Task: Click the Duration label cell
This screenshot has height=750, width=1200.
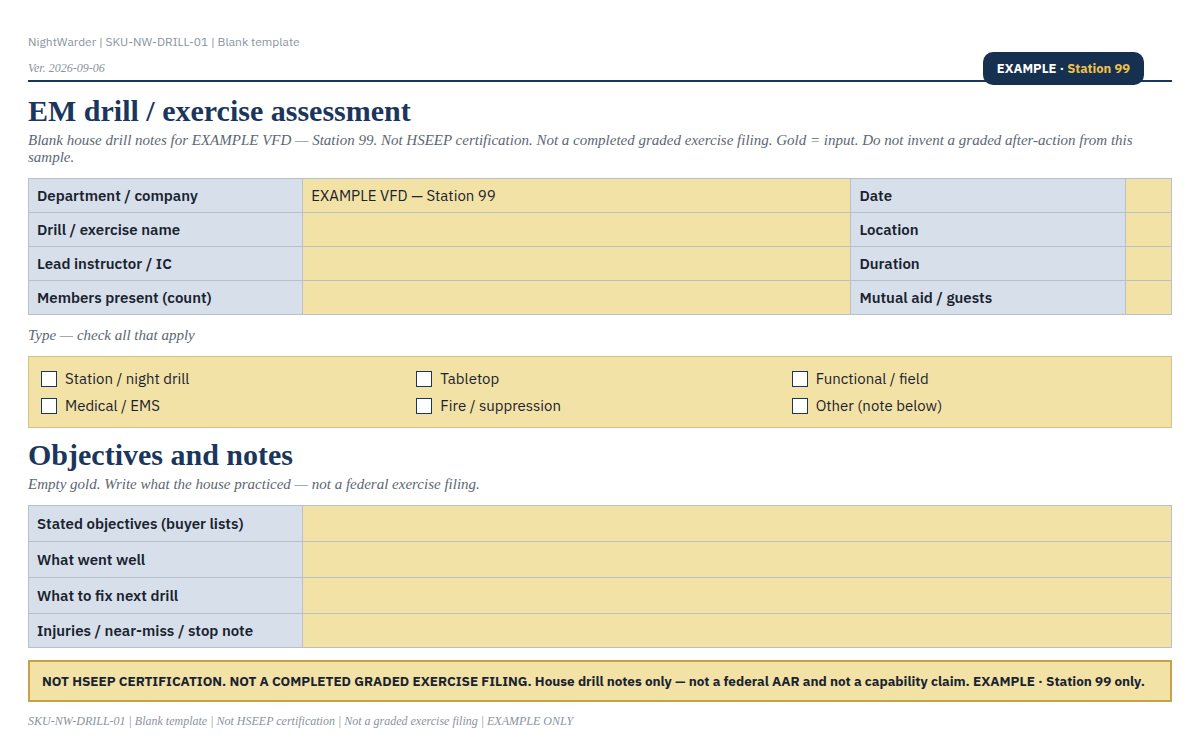Action: pyautogui.click(x=988, y=264)
